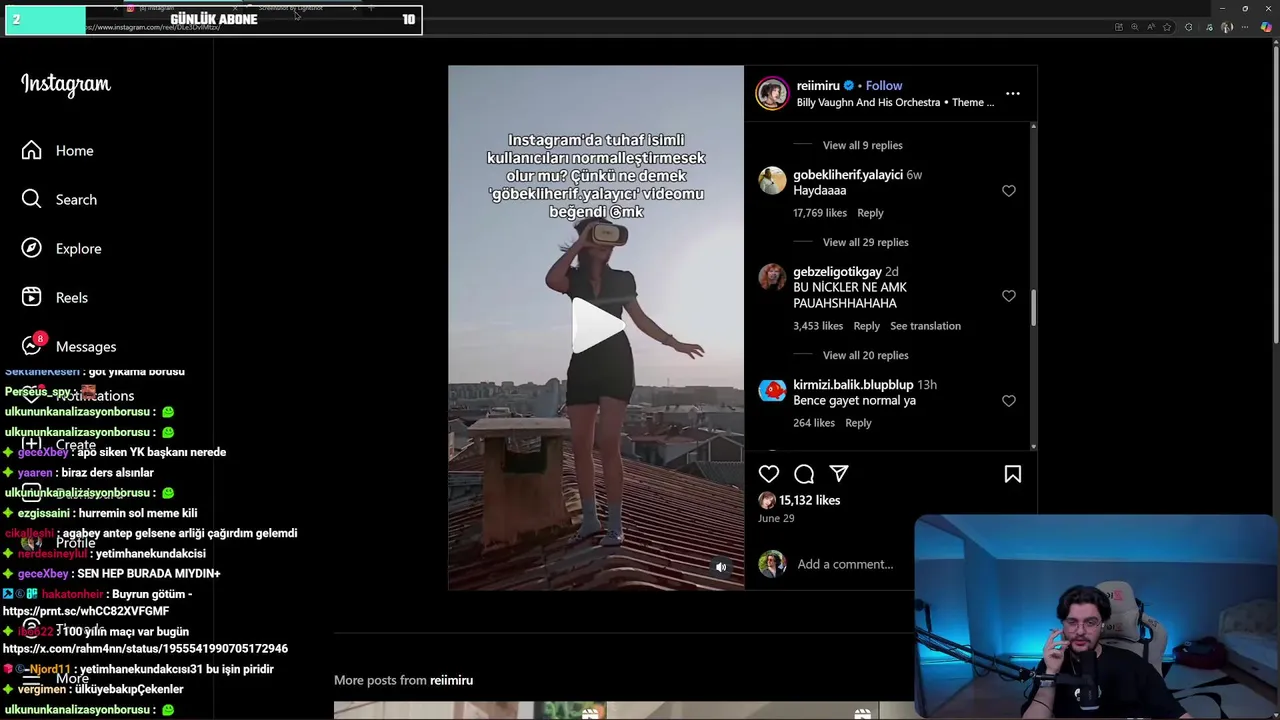Open 15,132 likes list
Viewport: 1280px width, 720px height.
[x=809, y=500]
